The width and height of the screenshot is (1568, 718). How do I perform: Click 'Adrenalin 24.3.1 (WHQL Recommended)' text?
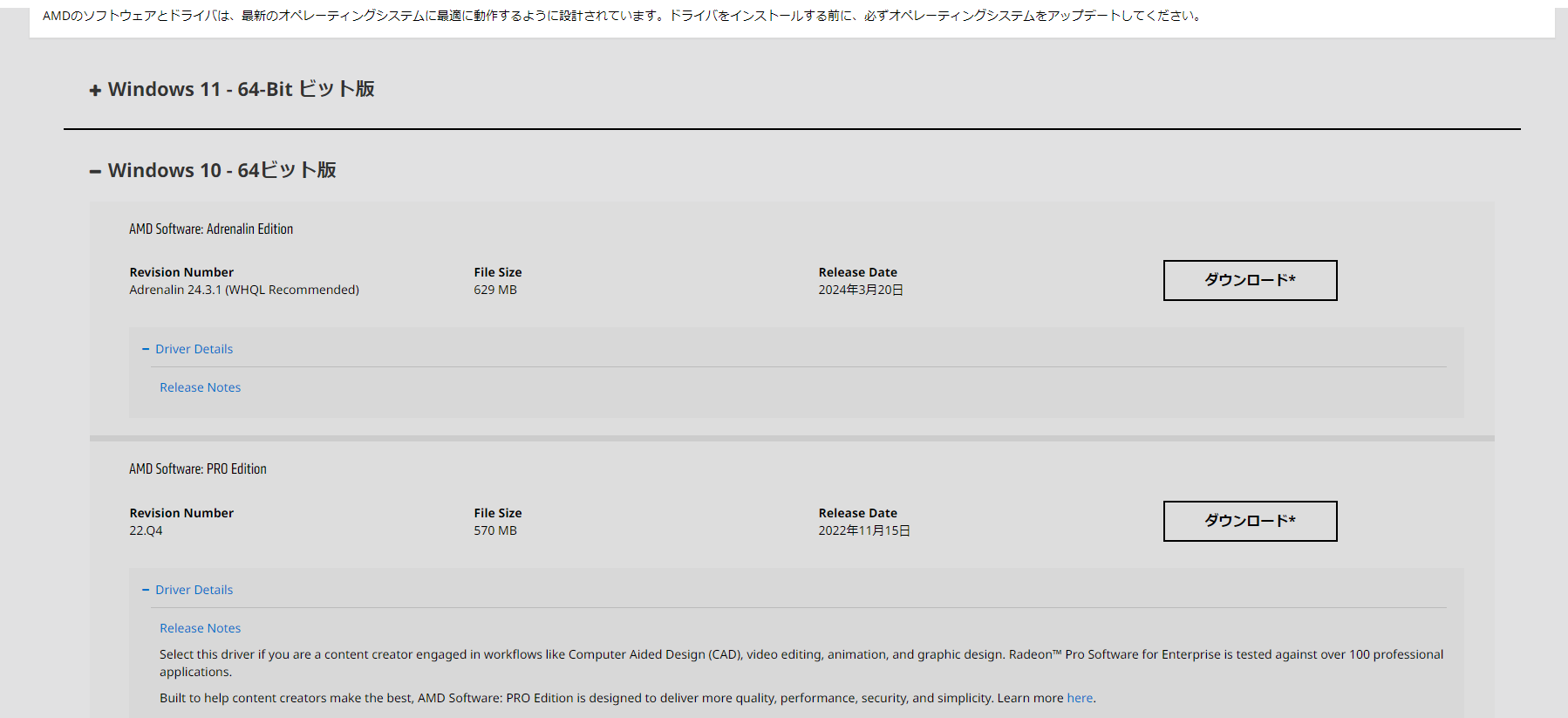pyautogui.click(x=244, y=290)
